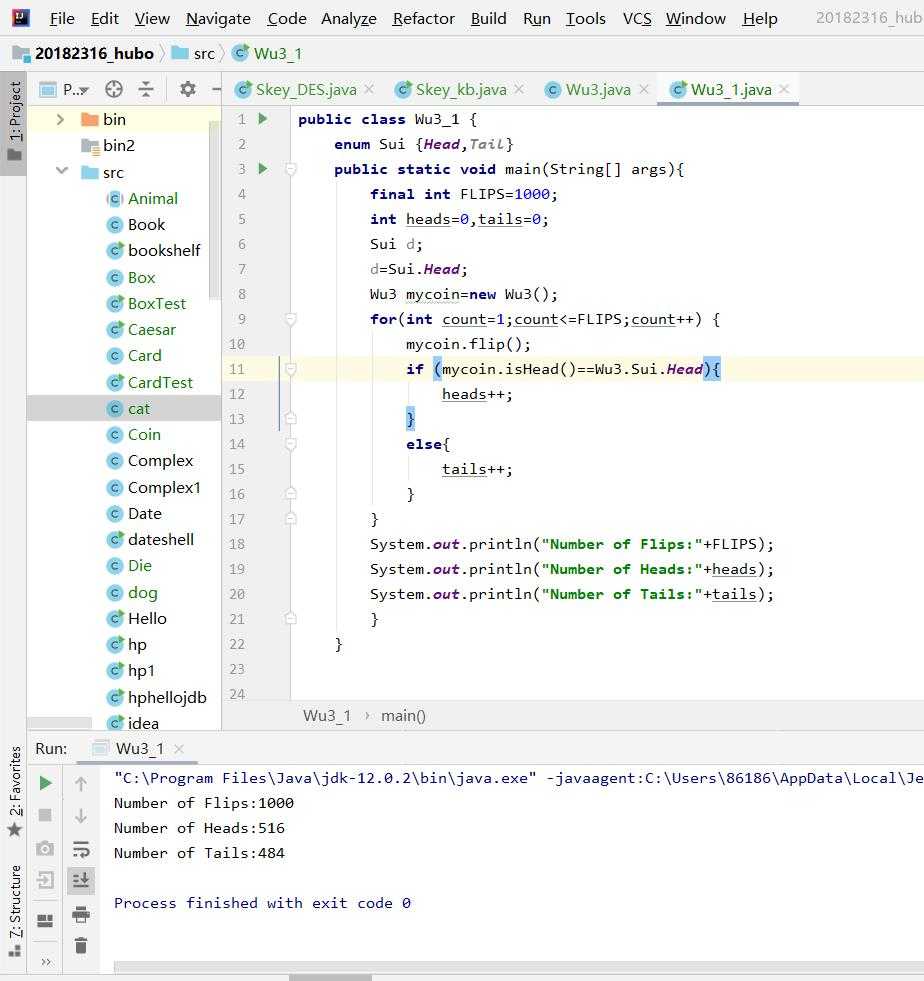Click the console horizontal scrollbar
The width and height of the screenshot is (924, 981).
coord(519,967)
